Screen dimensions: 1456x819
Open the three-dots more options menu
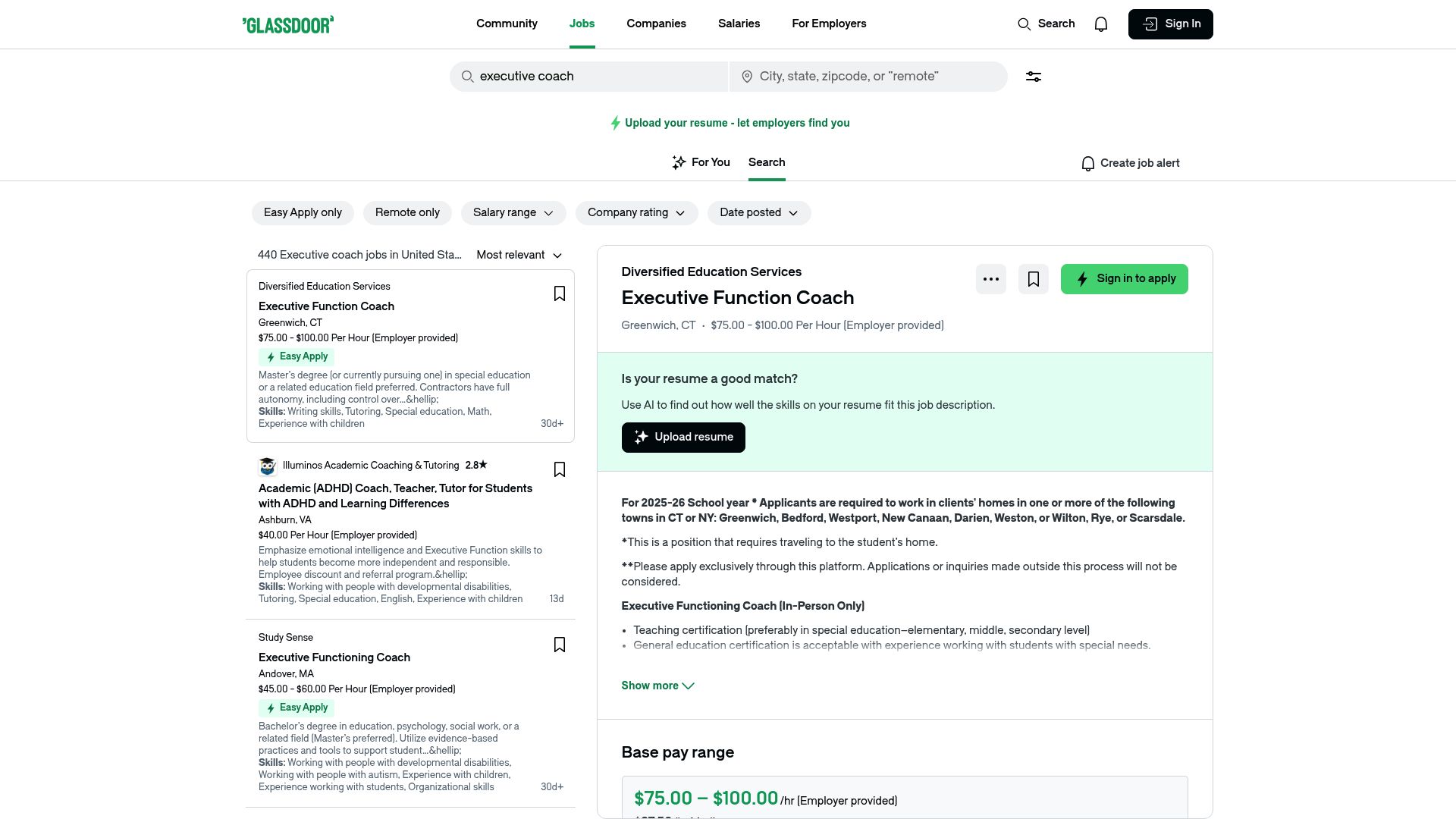click(x=991, y=279)
